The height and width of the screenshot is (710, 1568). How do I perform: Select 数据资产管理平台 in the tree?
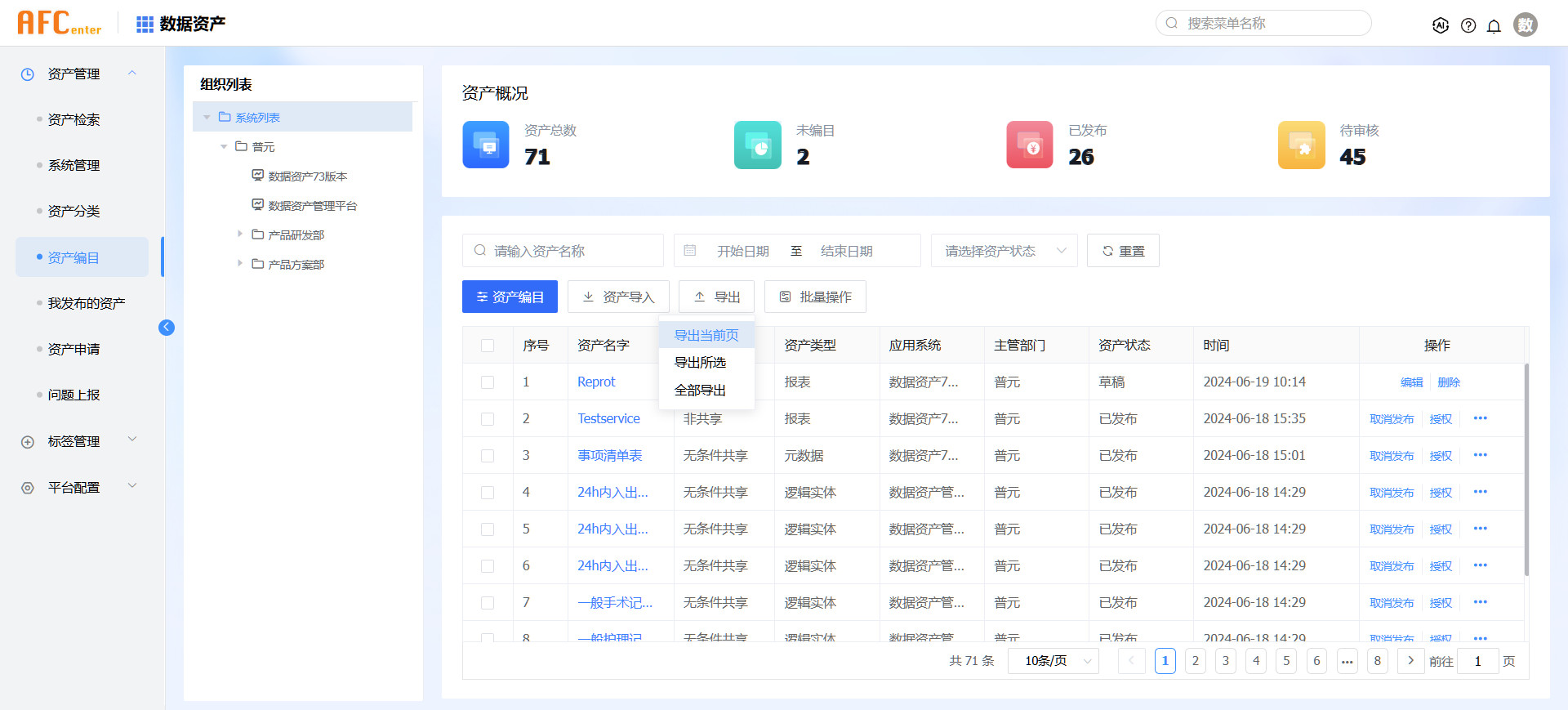pos(313,206)
